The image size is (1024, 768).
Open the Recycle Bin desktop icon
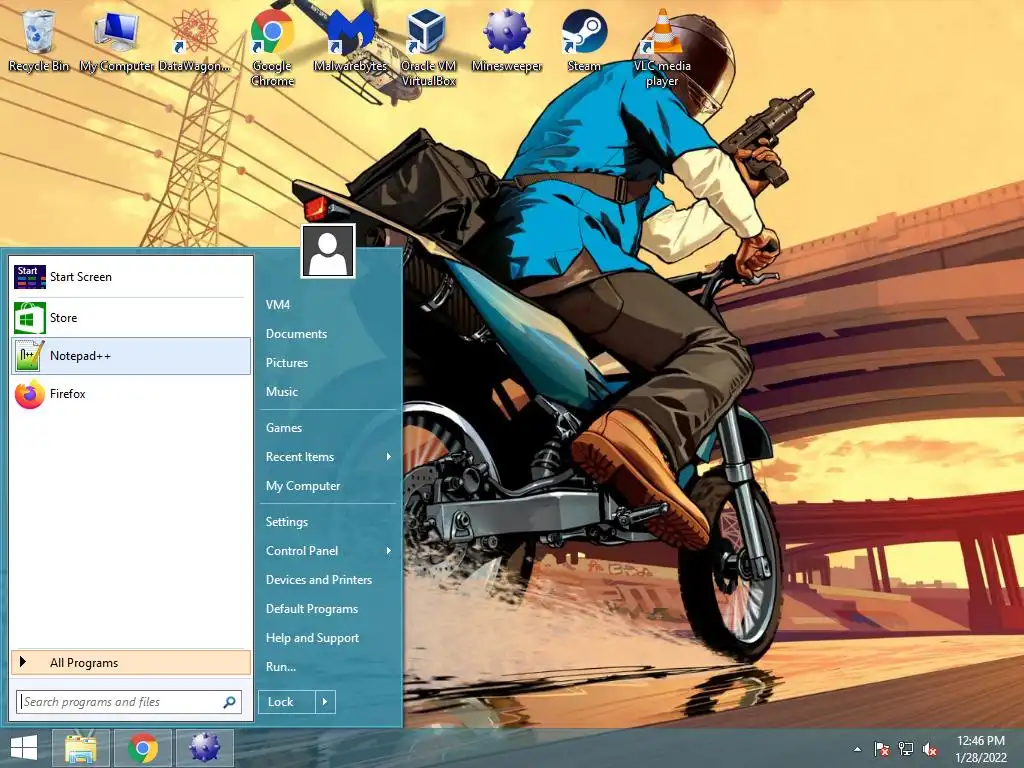(x=39, y=38)
